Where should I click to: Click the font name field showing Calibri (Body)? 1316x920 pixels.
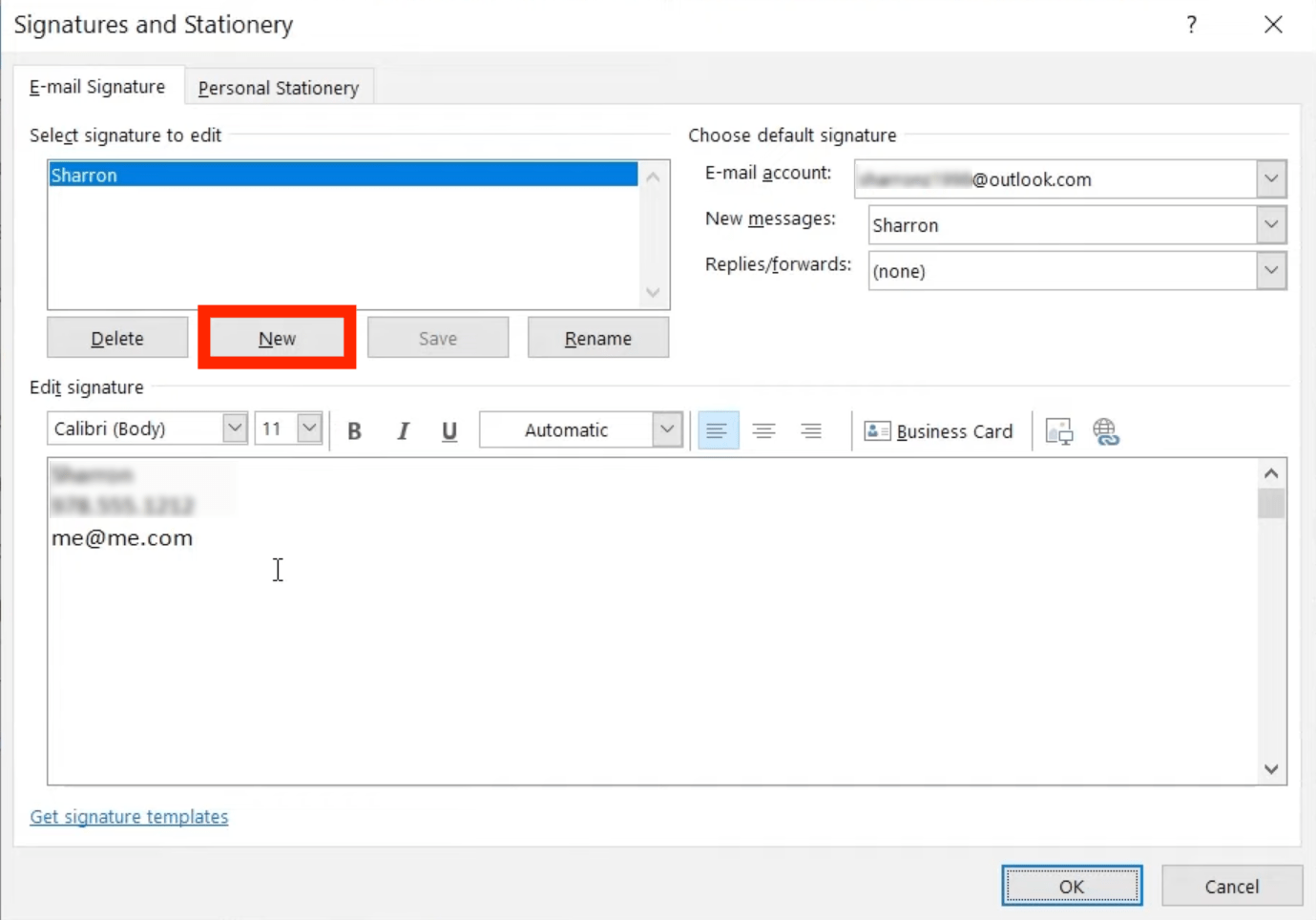(x=136, y=429)
